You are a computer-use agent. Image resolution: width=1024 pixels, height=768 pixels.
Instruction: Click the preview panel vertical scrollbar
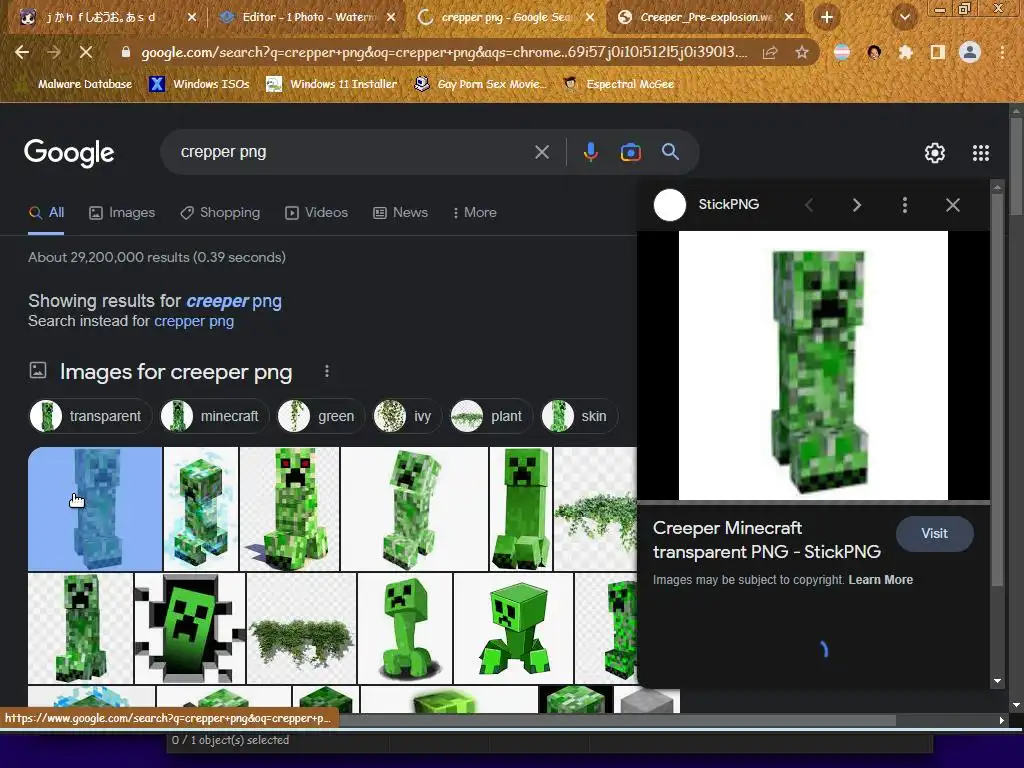click(x=997, y=392)
